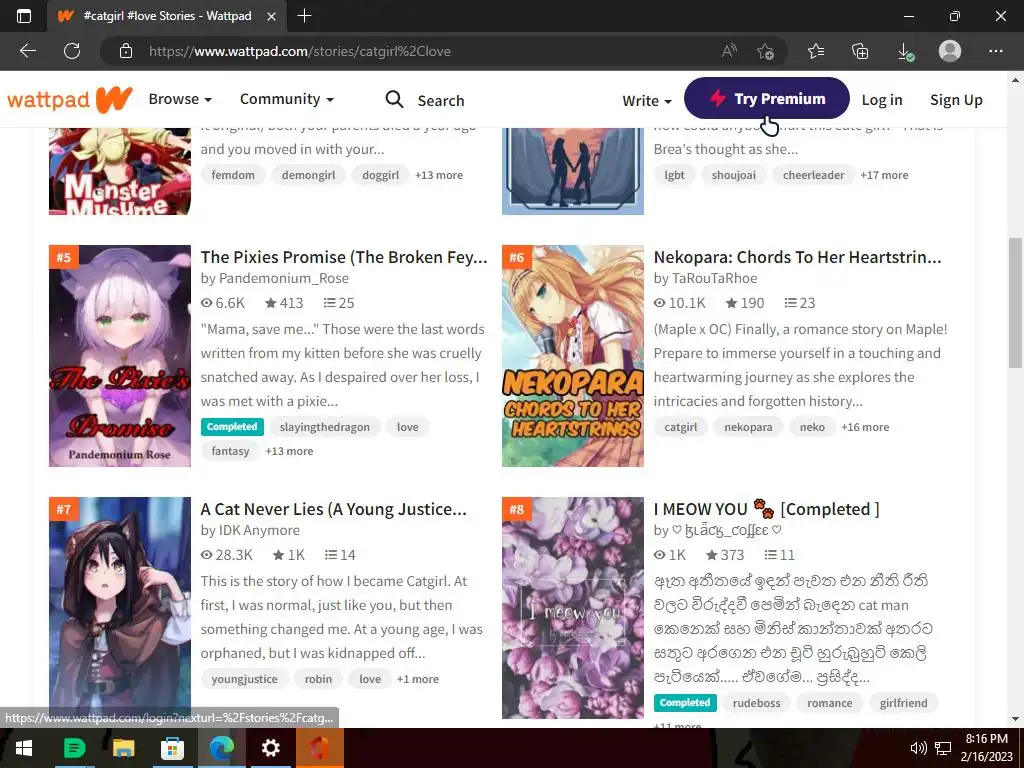This screenshot has width=1024, height=768.
Task: Close the Wattpad catgirl stories tab
Action: click(272, 16)
